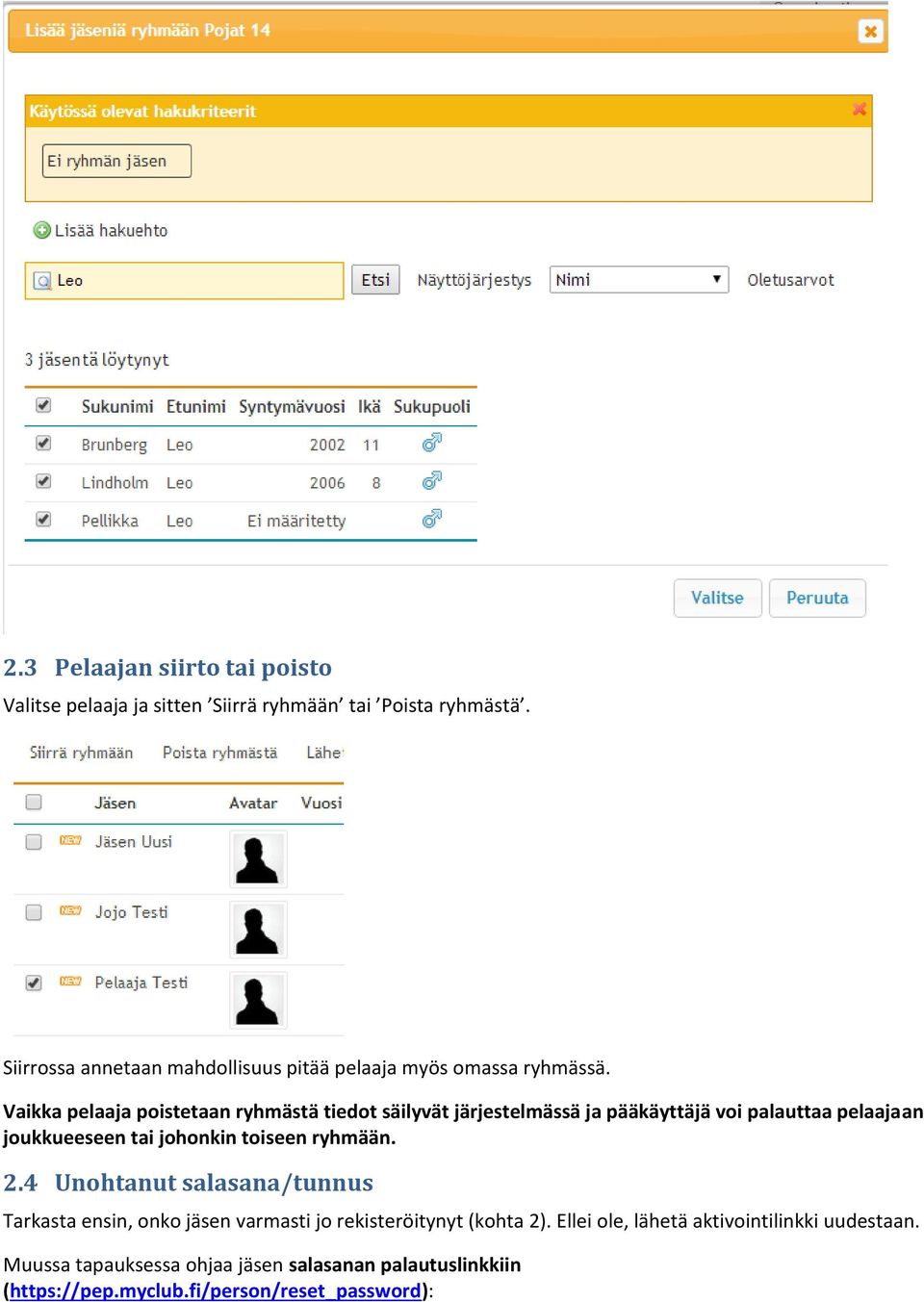The width and height of the screenshot is (924, 1302).
Task: Check the Jäsen Uusi checkbox
Action: (x=34, y=842)
